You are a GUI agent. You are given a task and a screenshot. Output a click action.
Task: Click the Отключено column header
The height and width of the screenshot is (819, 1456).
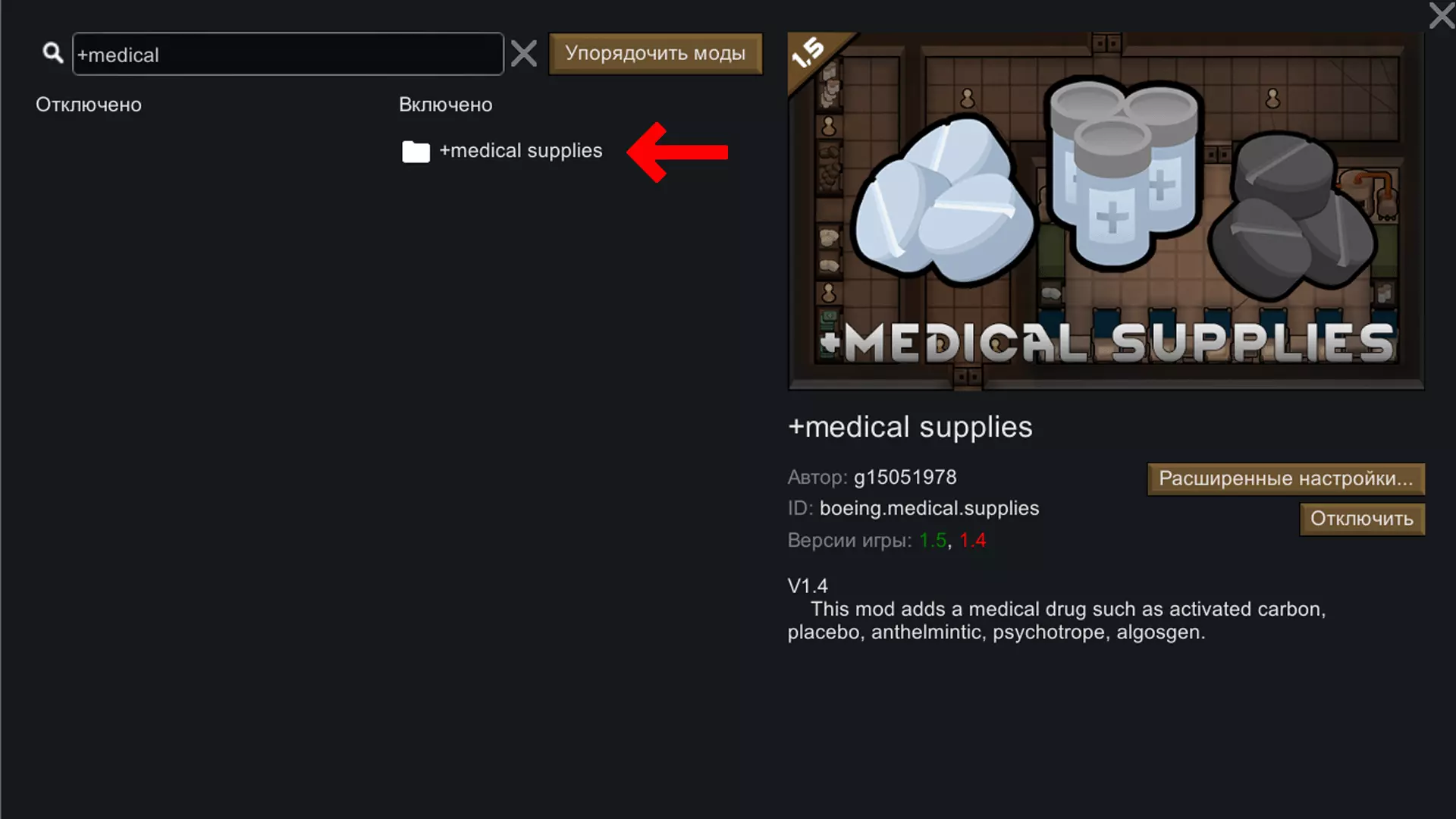[x=89, y=105]
